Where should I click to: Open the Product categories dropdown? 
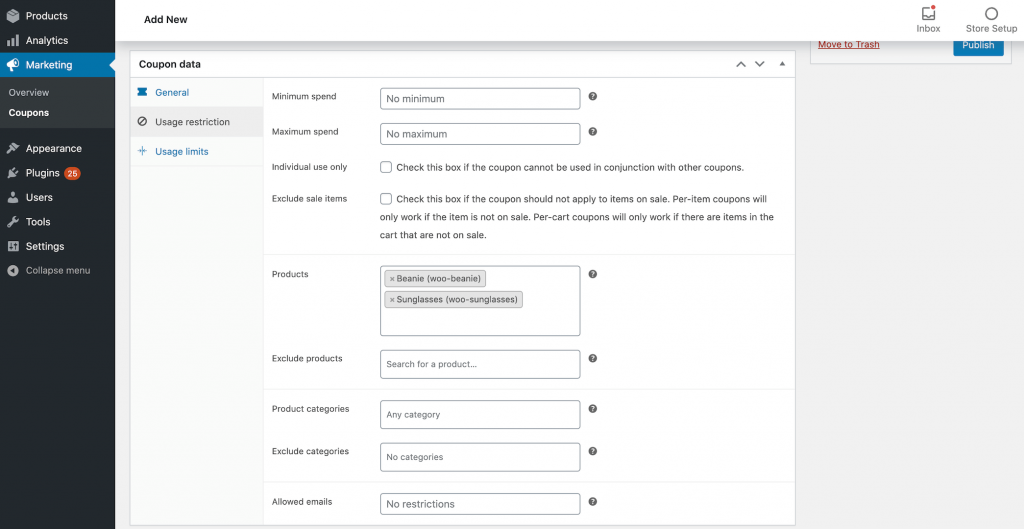(480, 414)
